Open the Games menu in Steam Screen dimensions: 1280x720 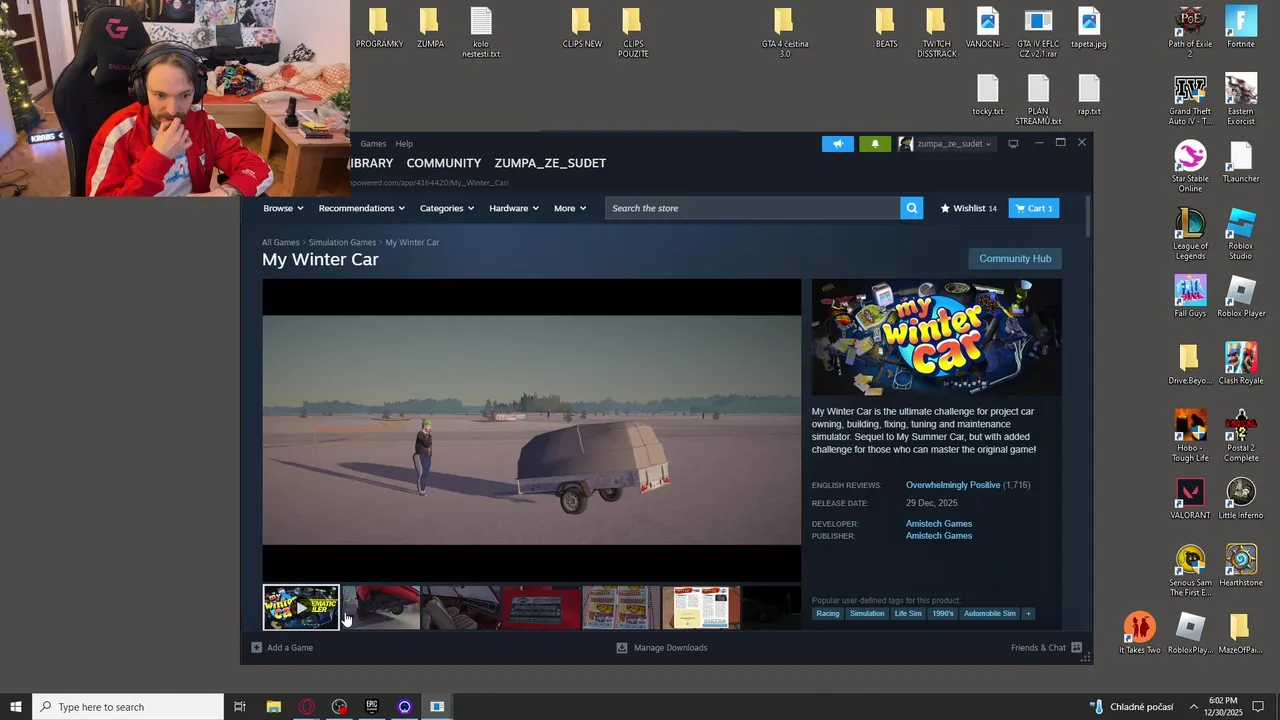click(x=373, y=144)
